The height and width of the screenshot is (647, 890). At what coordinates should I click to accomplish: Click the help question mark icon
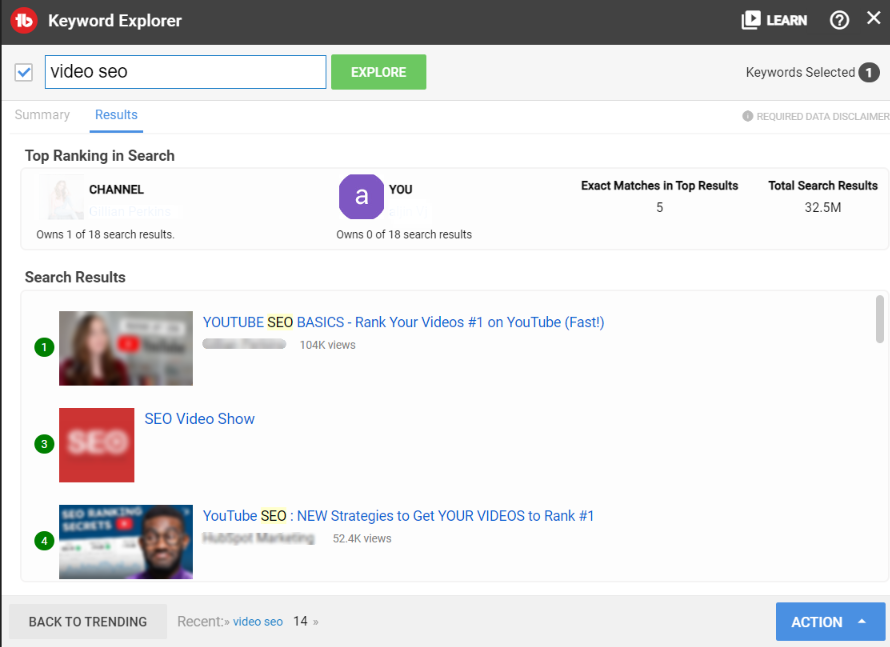pos(838,19)
